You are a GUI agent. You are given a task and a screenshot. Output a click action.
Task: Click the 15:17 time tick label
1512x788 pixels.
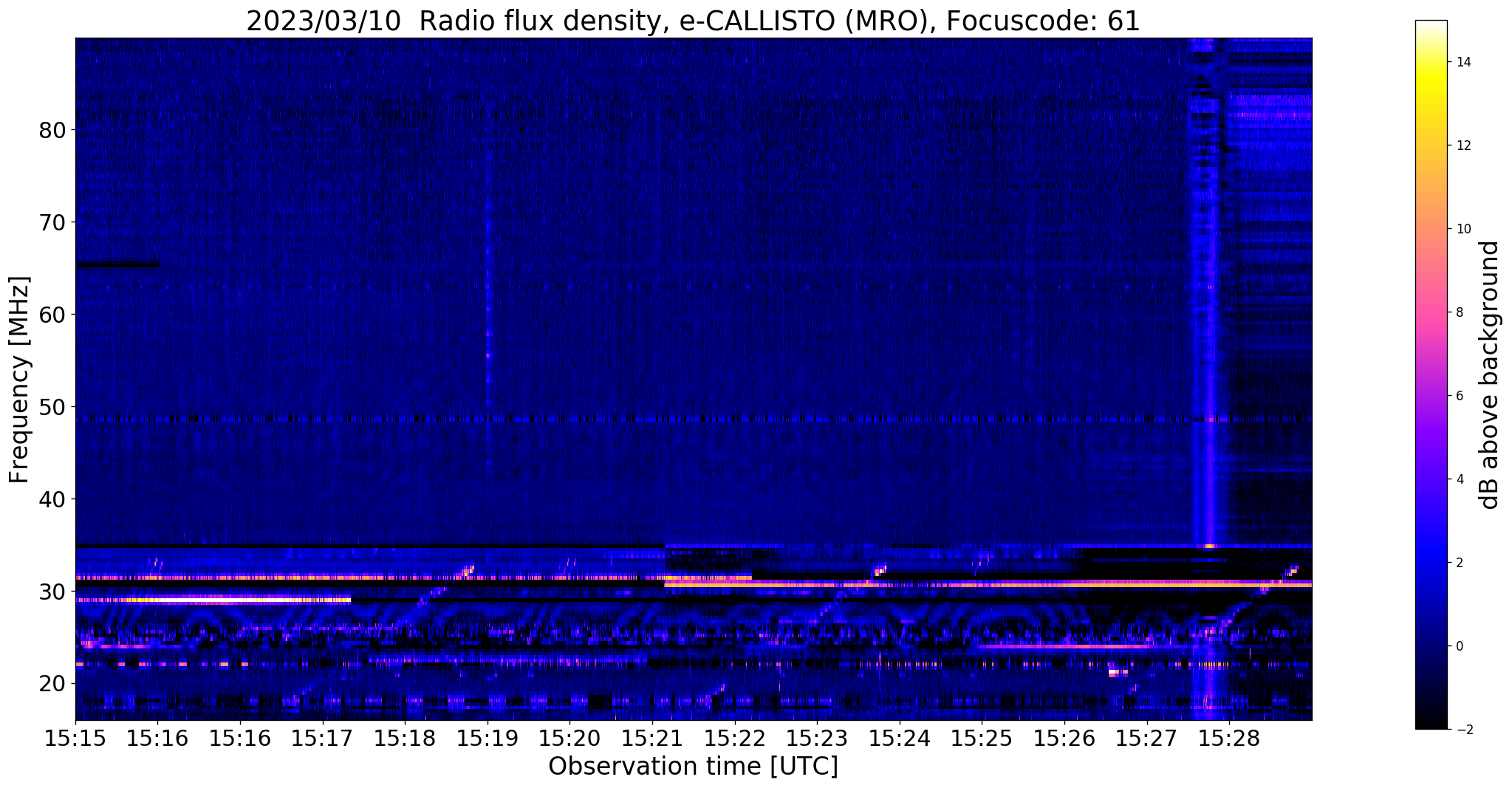[x=322, y=738]
